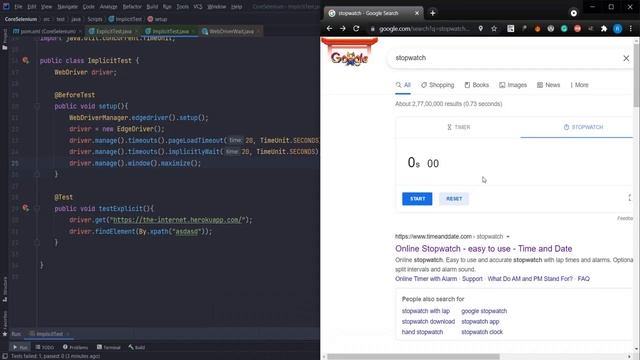
Task: Go forward in Chrome
Action: tap(343, 29)
